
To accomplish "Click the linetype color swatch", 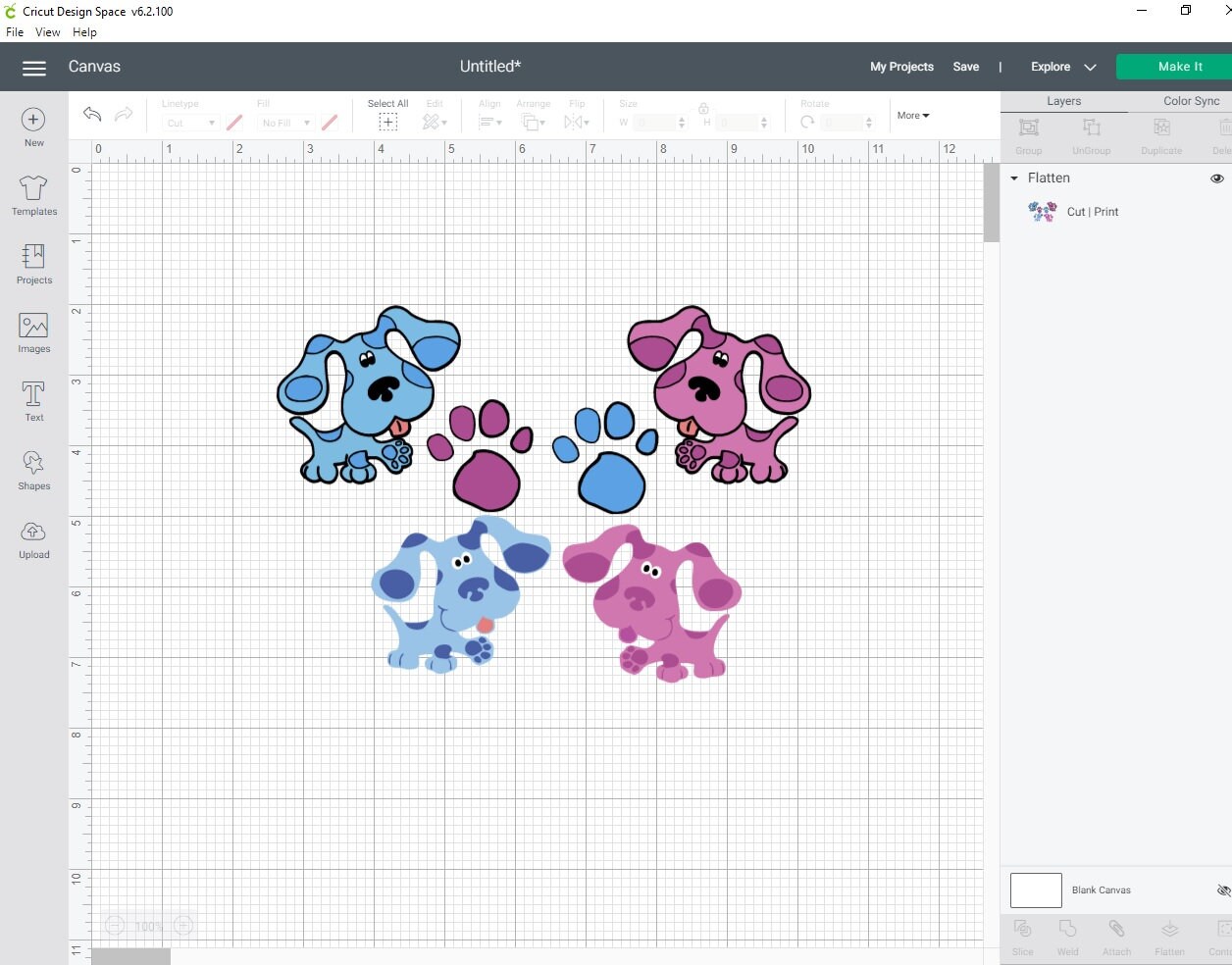I will tap(234, 123).
